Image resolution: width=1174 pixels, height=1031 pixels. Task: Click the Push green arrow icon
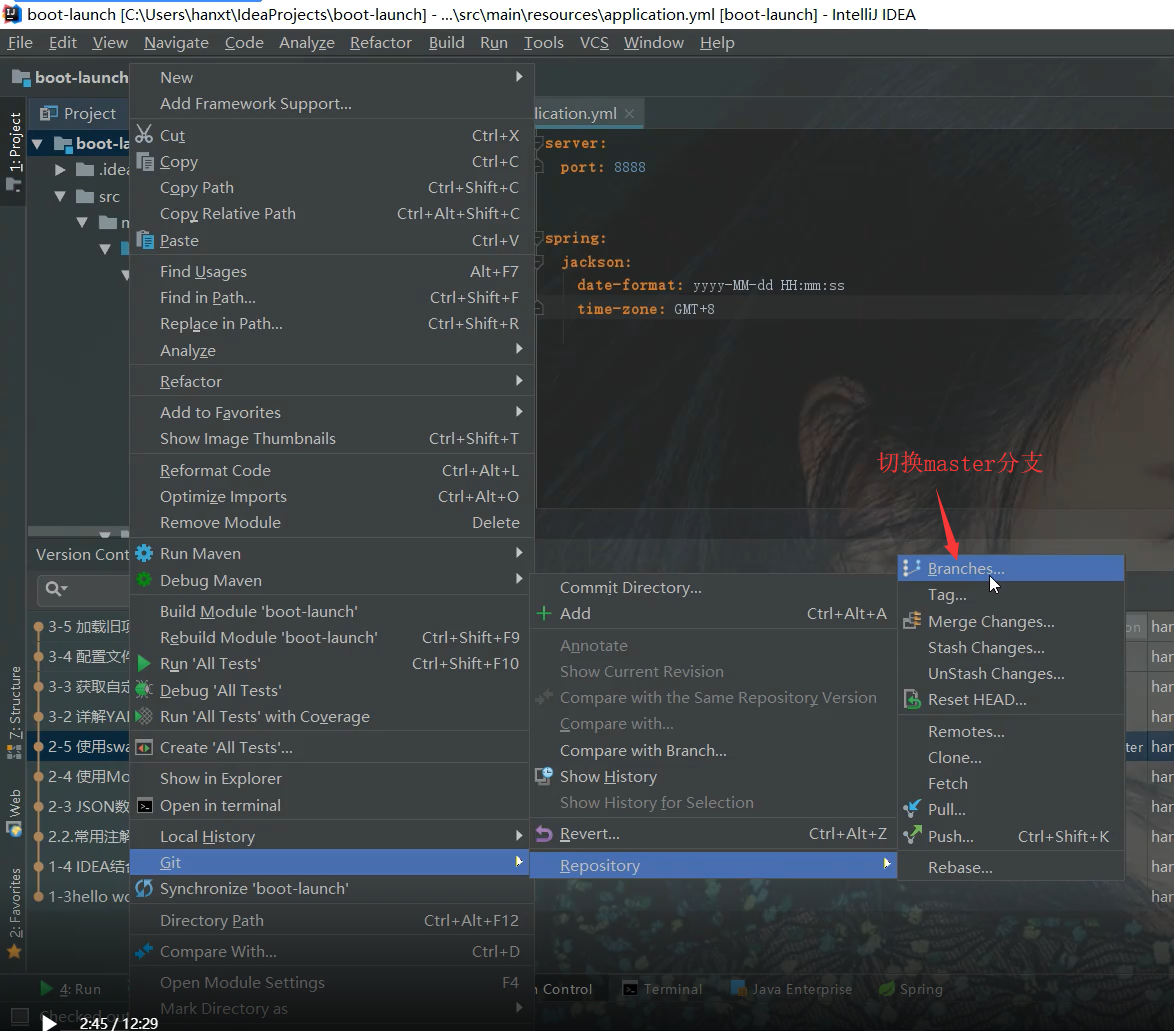coord(912,835)
